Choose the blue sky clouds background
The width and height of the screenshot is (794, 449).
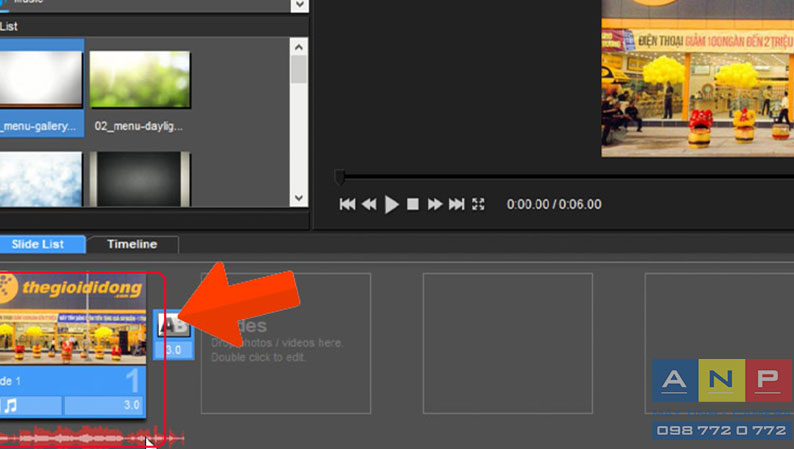(41, 179)
